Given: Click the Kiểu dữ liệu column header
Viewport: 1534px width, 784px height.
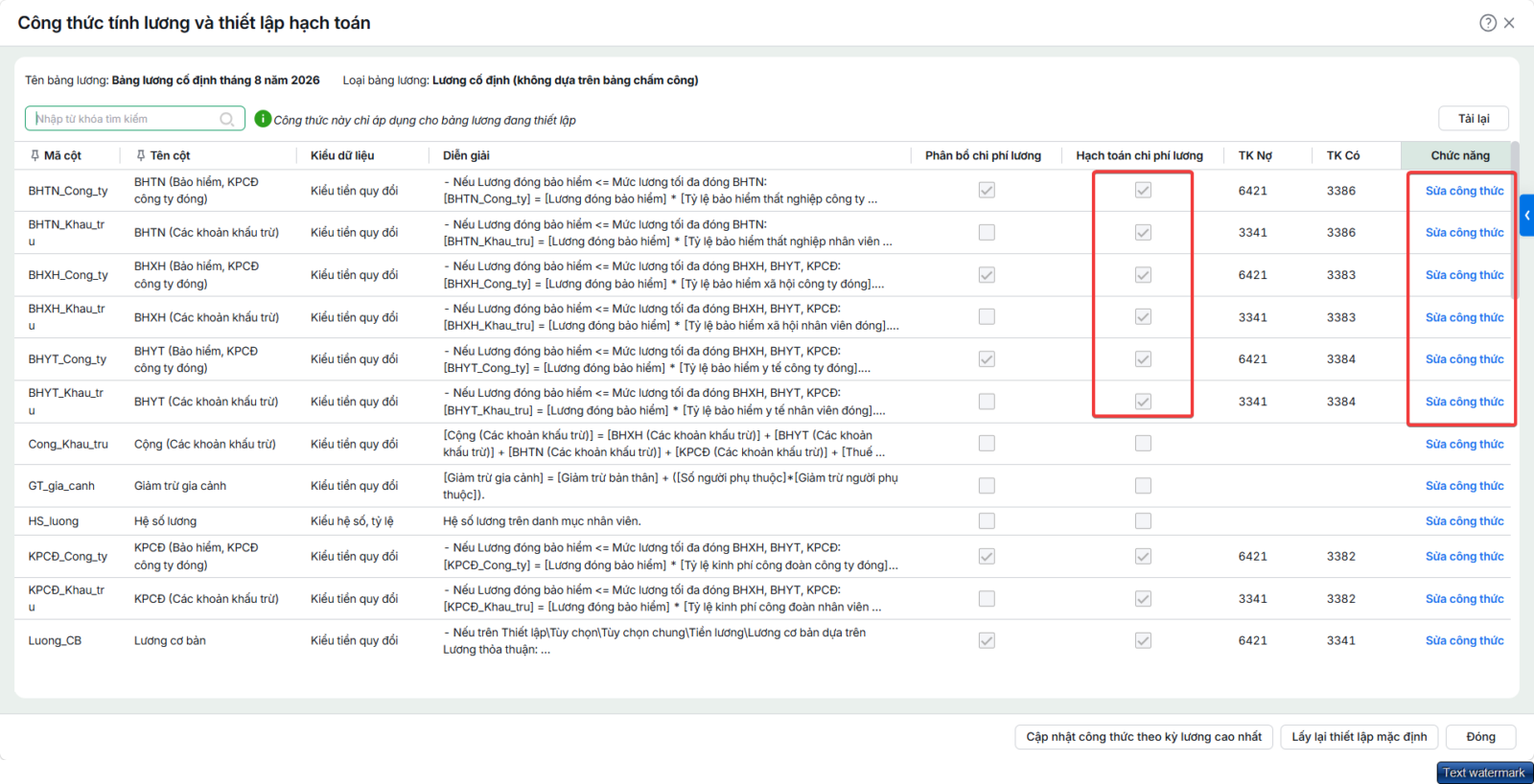Looking at the screenshot, I should click(x=342, y=155).
